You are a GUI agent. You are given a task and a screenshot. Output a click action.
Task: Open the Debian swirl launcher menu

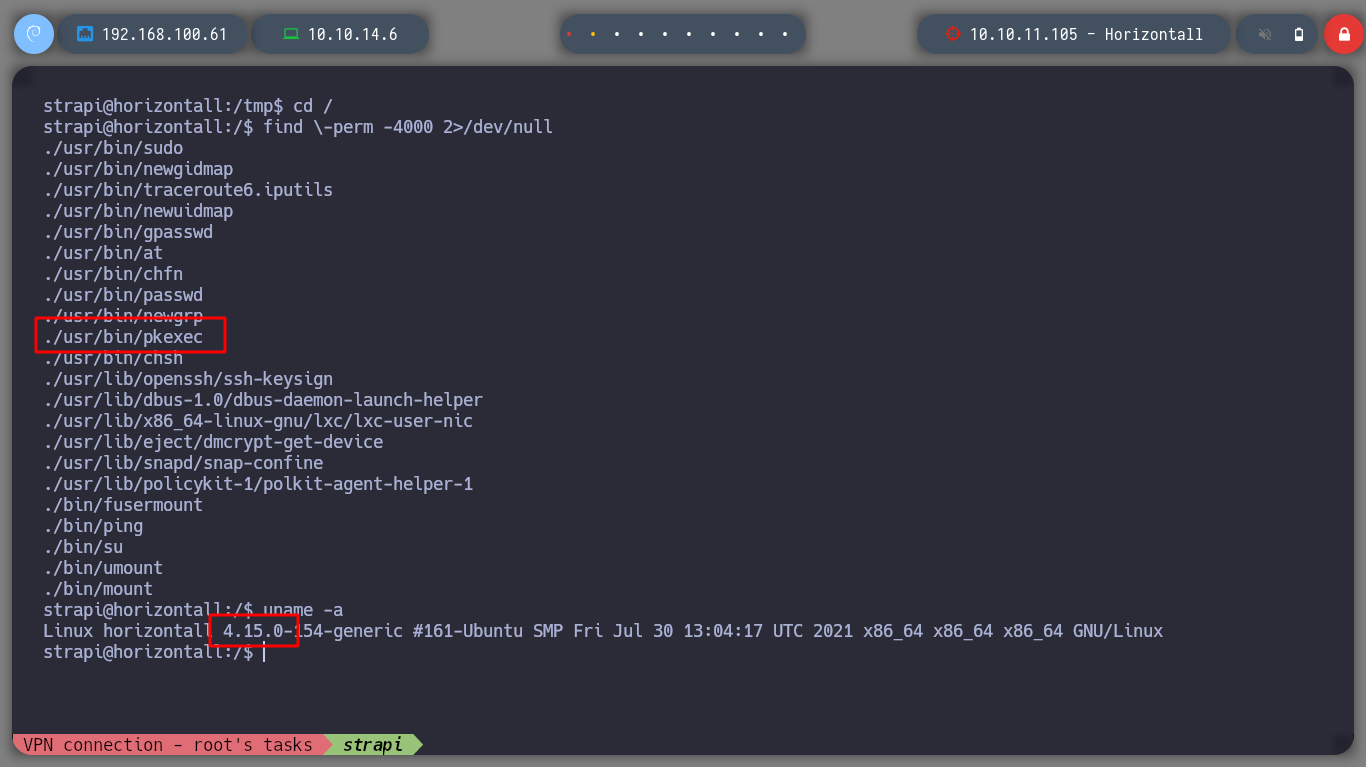click(x=33, y=34)
